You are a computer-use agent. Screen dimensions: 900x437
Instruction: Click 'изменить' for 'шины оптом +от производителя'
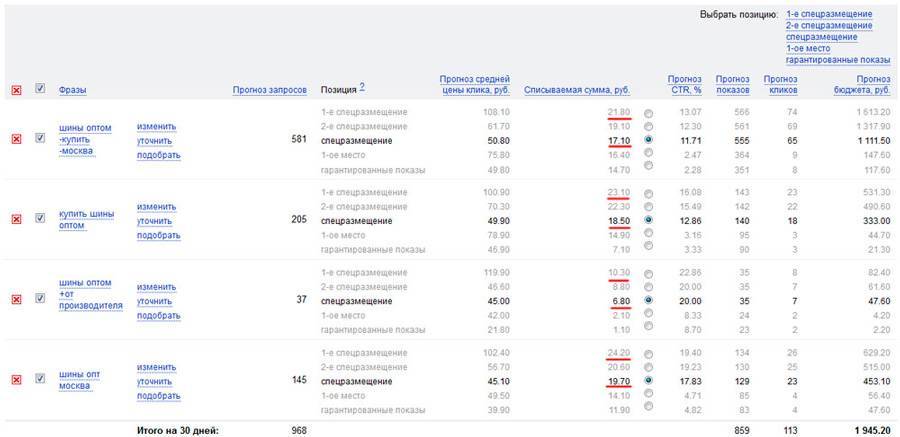coord(156,287)
